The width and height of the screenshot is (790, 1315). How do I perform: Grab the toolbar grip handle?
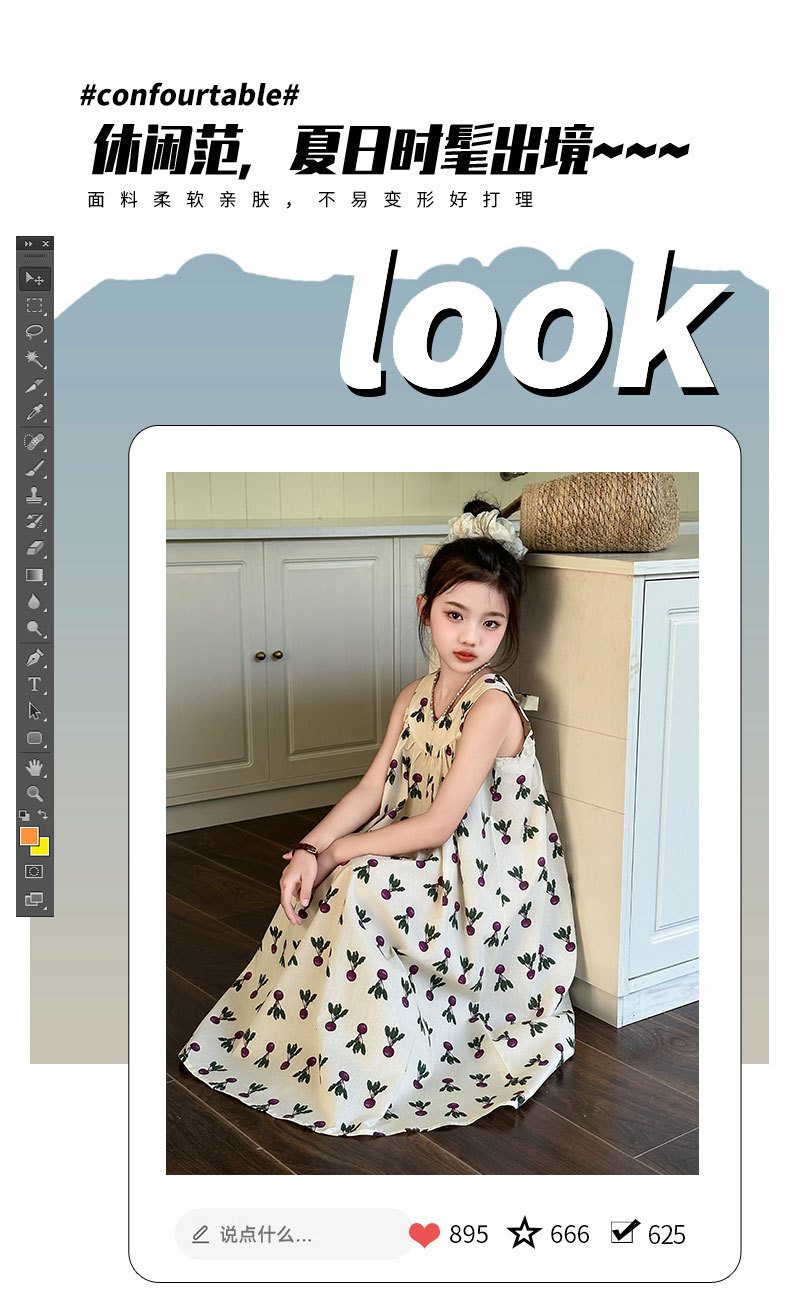35,256
